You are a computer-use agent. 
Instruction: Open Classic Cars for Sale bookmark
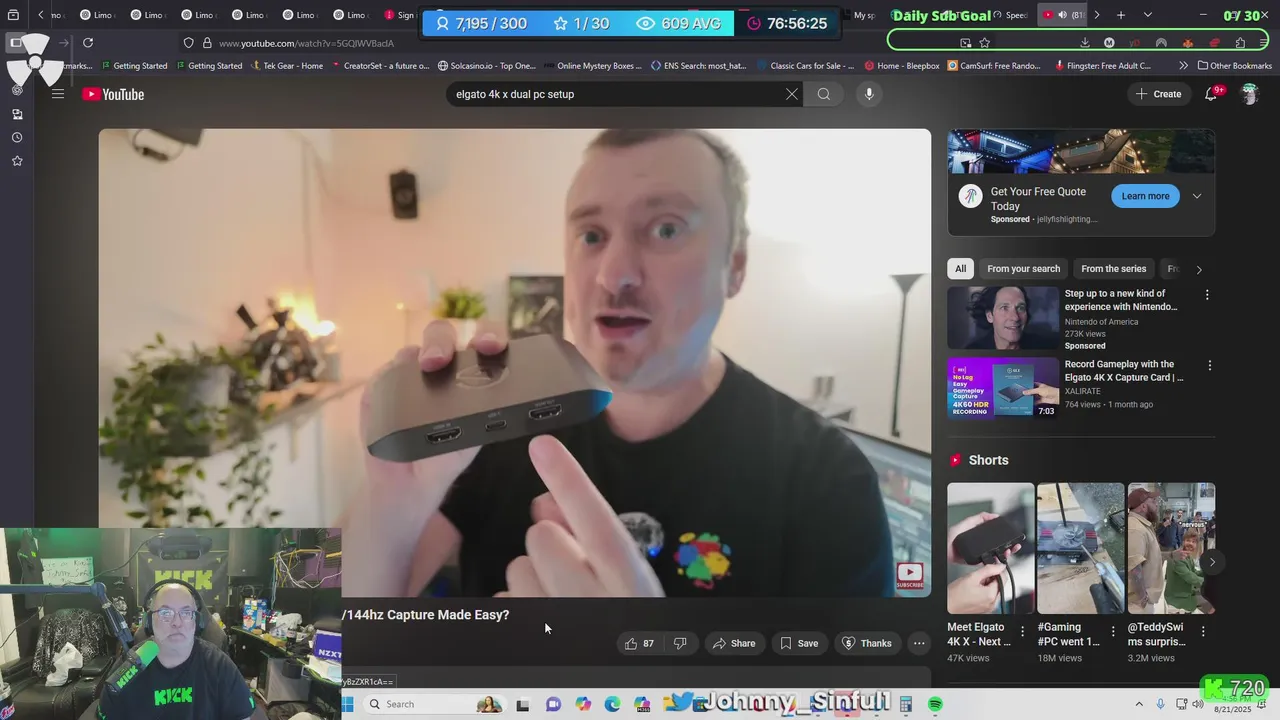[x=805, y=65]
